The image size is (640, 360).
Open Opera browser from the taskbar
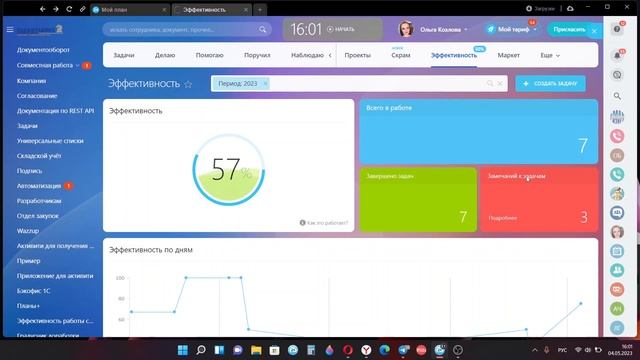[x=348, y=350]
